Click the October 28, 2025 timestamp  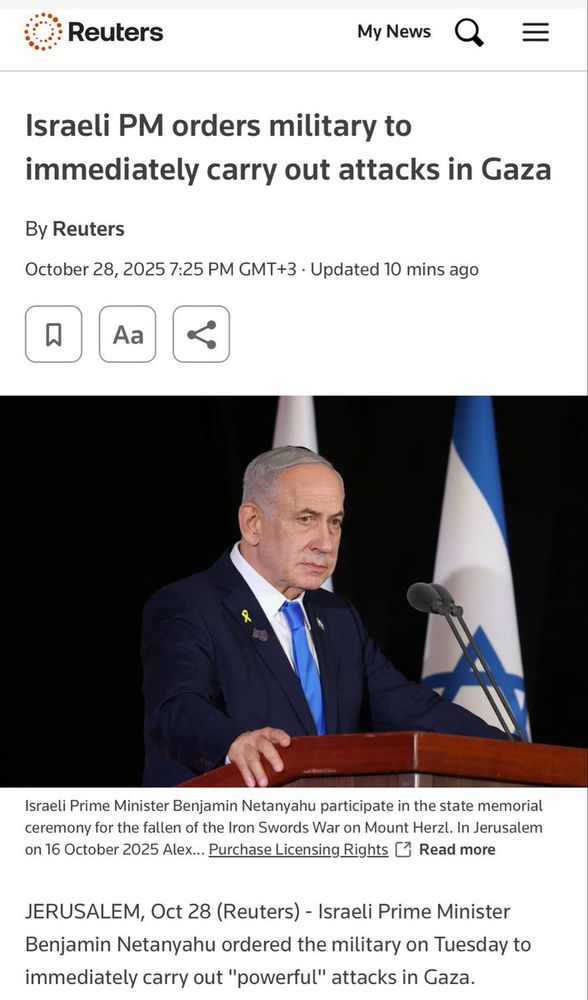[161, 270]
